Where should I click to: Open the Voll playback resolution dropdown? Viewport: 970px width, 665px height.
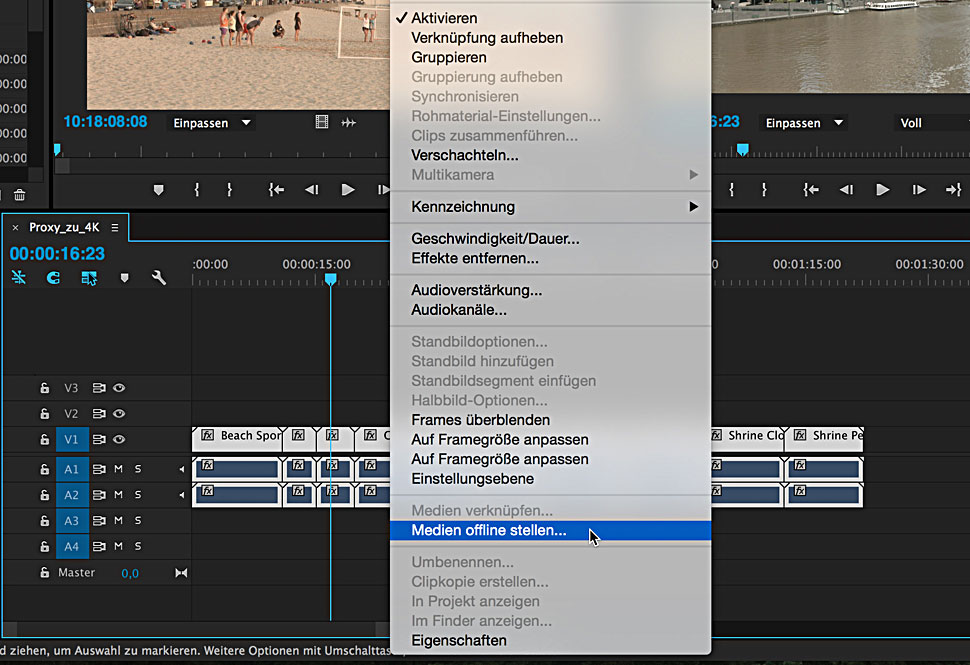pos(925,123)
